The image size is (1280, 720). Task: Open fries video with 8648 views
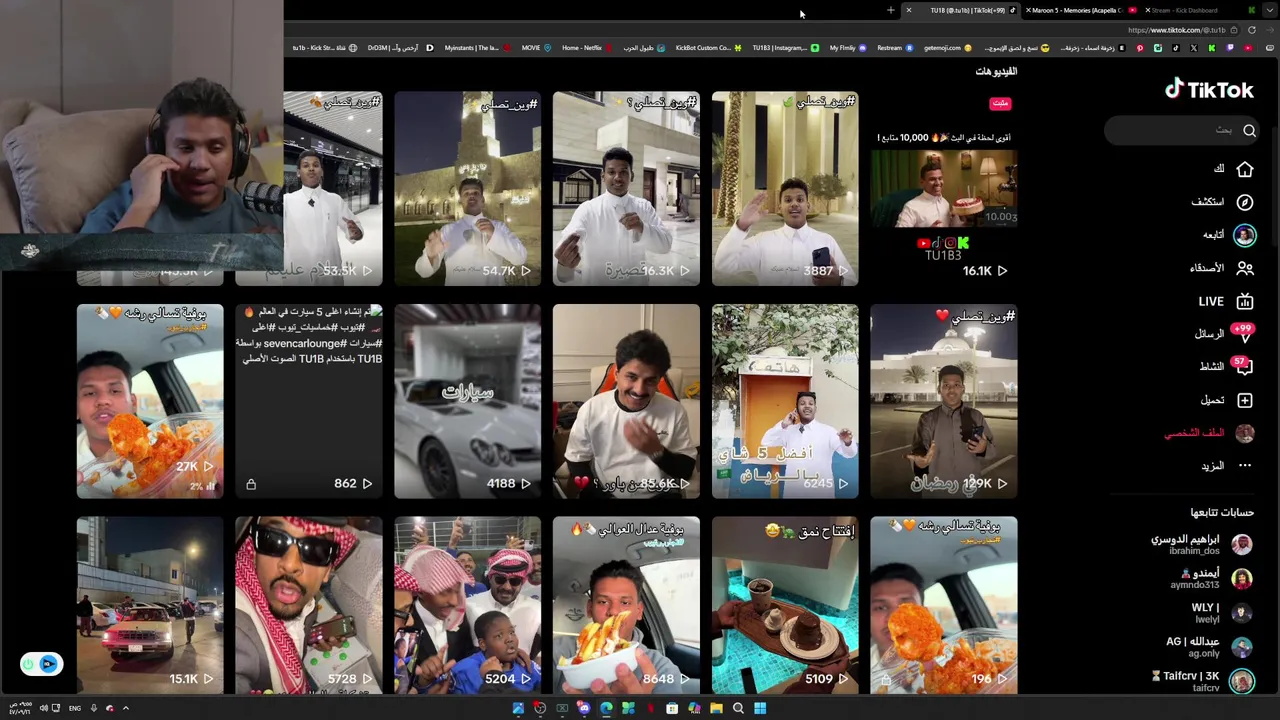pos(626,605)
